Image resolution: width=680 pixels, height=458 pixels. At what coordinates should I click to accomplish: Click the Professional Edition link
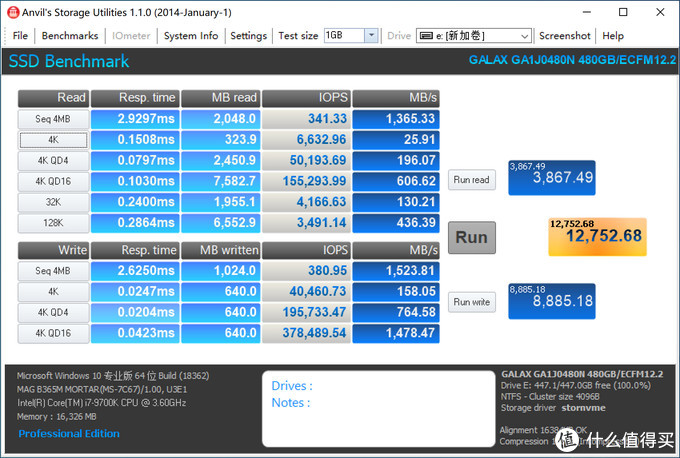click(x=69, y=434)
